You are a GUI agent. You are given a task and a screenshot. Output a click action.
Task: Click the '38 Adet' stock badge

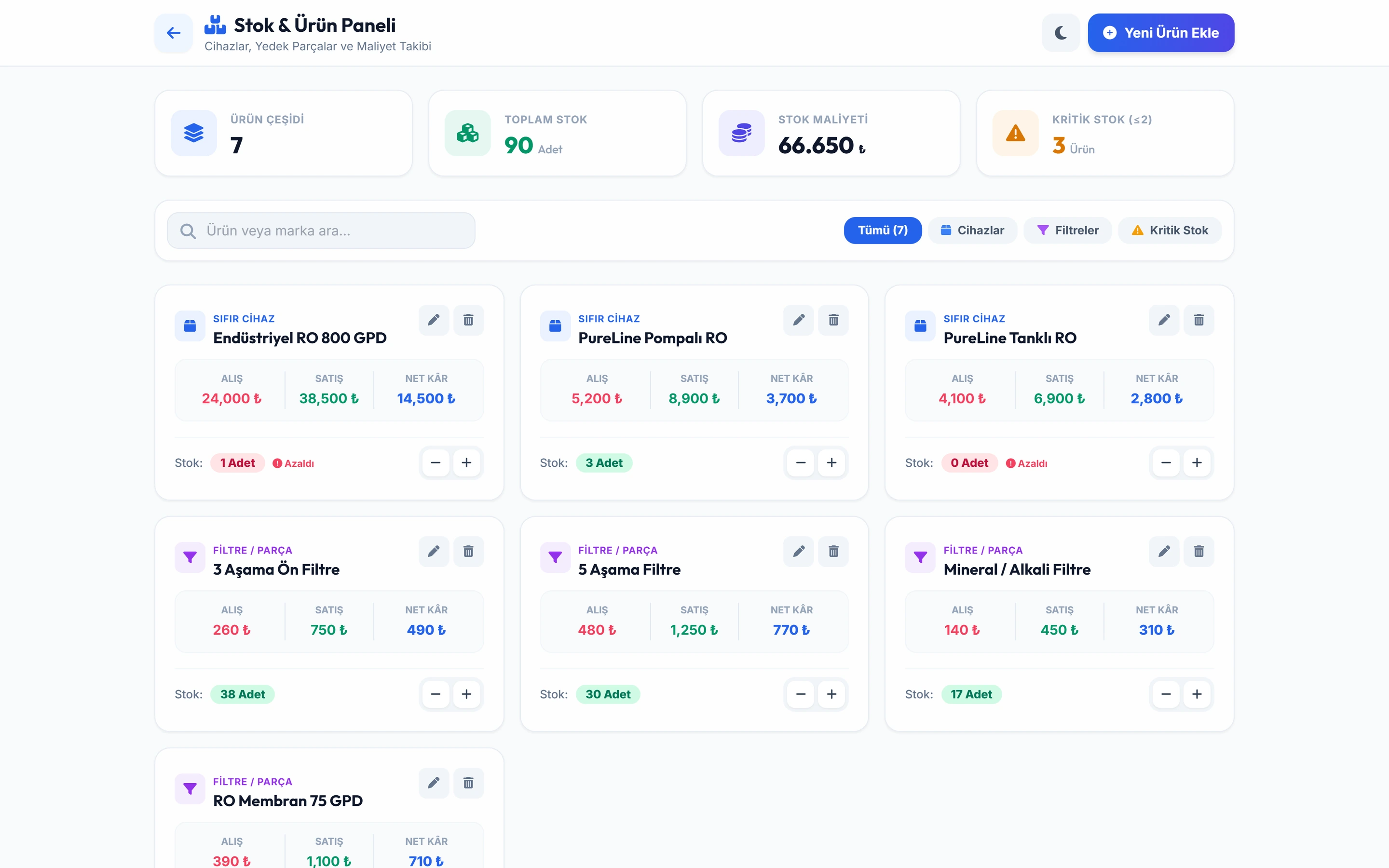[x=242, y=694]
